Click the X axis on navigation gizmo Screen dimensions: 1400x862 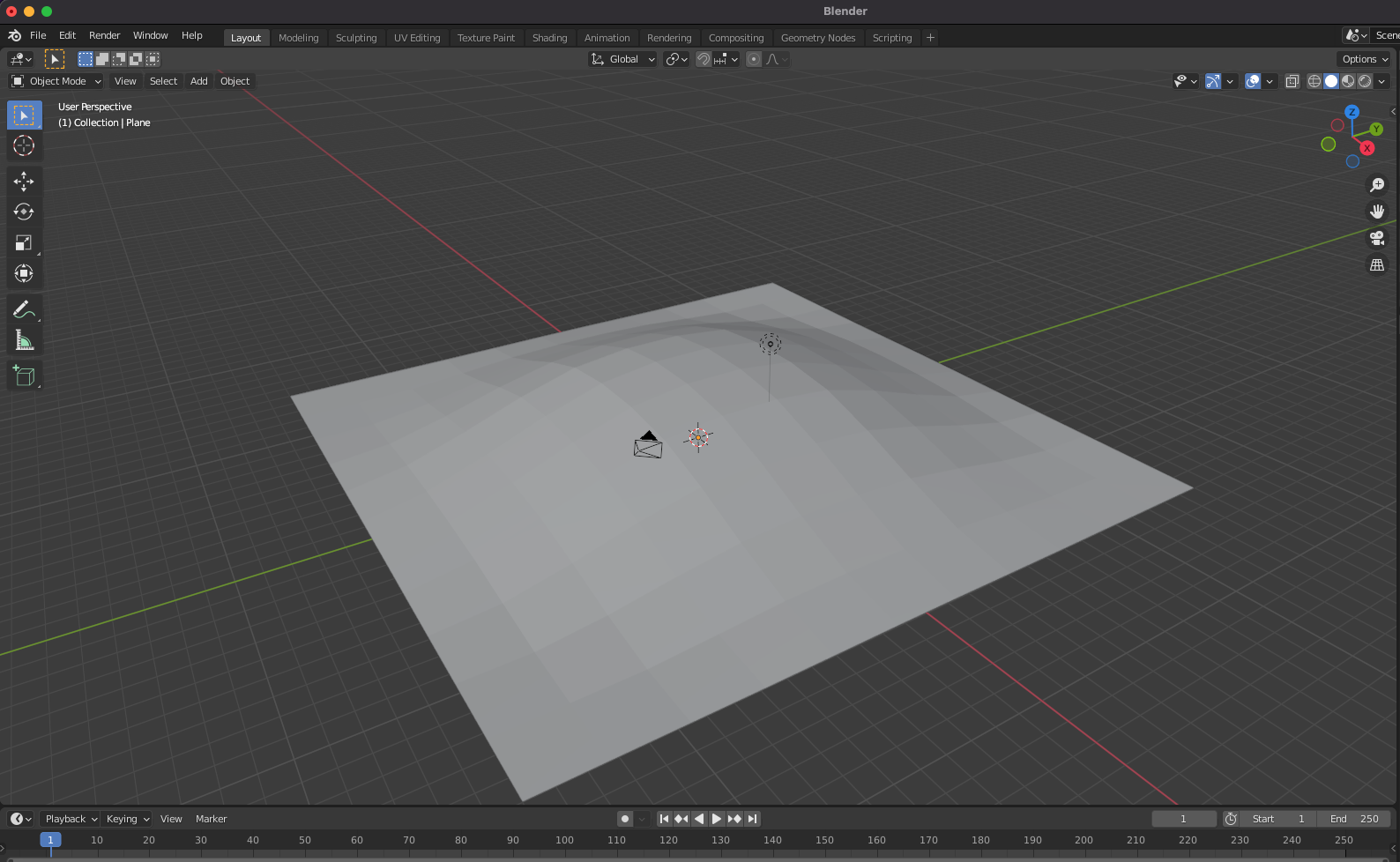(1367, 148)
